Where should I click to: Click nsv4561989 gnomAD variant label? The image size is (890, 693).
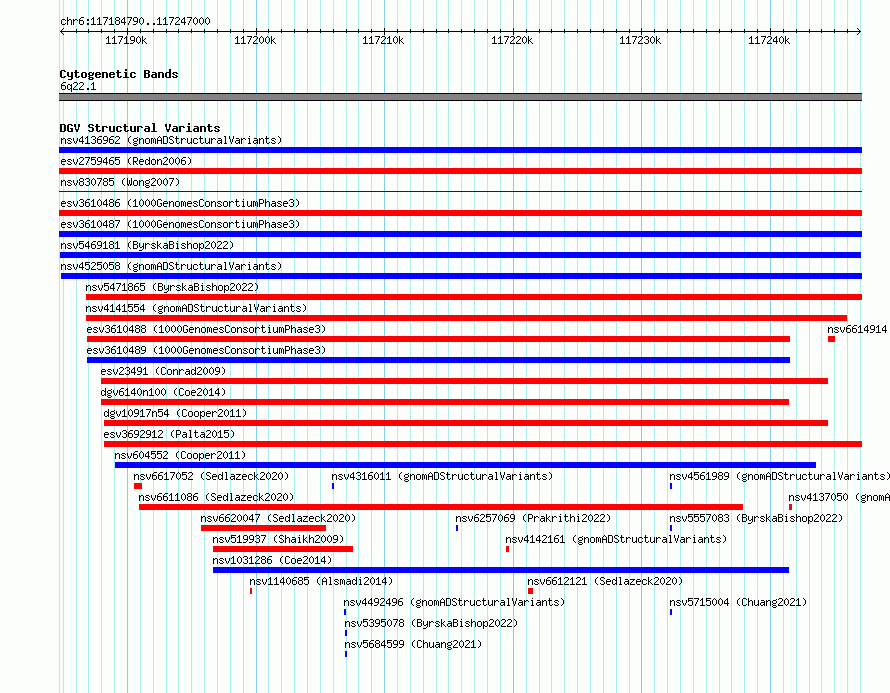click(779, 476)
